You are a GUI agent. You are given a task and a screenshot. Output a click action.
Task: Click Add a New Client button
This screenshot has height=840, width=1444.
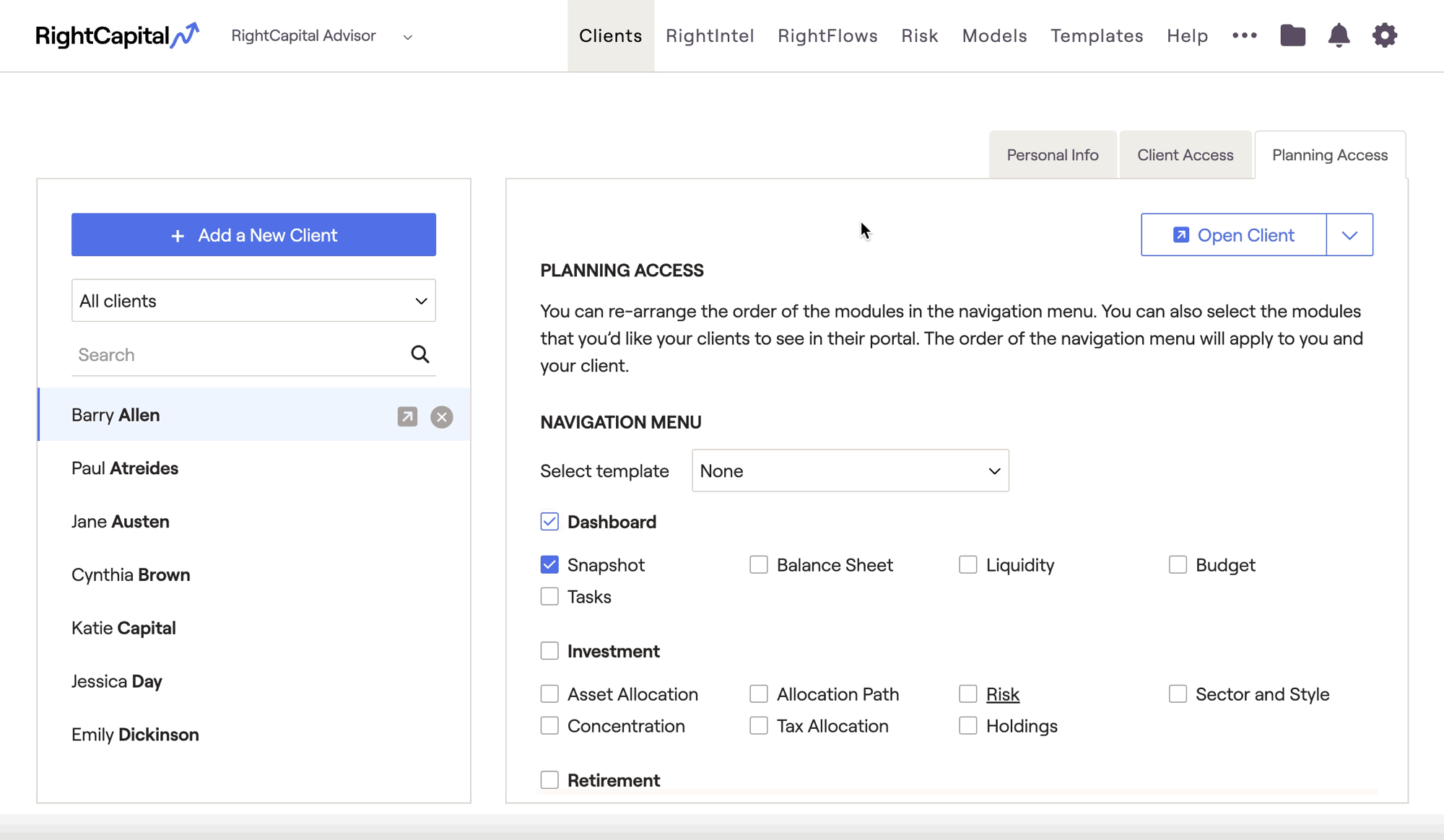253,235
